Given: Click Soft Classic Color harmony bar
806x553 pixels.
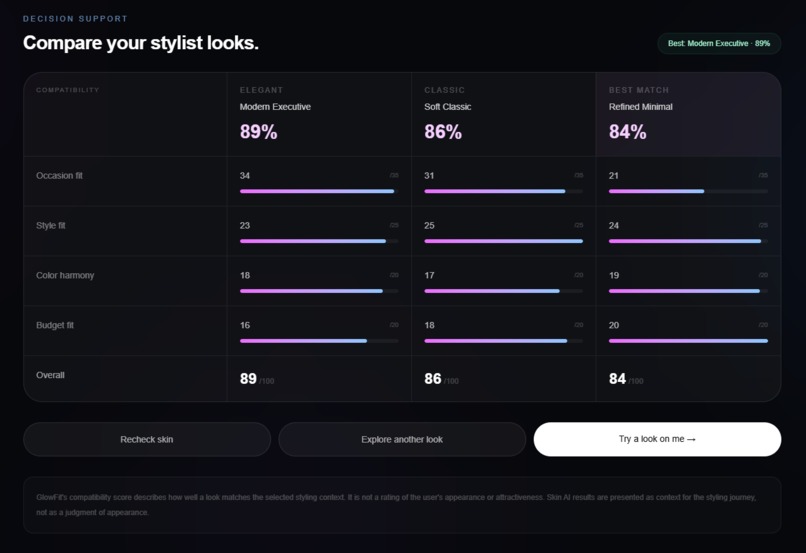Looking at the screenshot, I should pyautogui.click(x=504, y=291).
